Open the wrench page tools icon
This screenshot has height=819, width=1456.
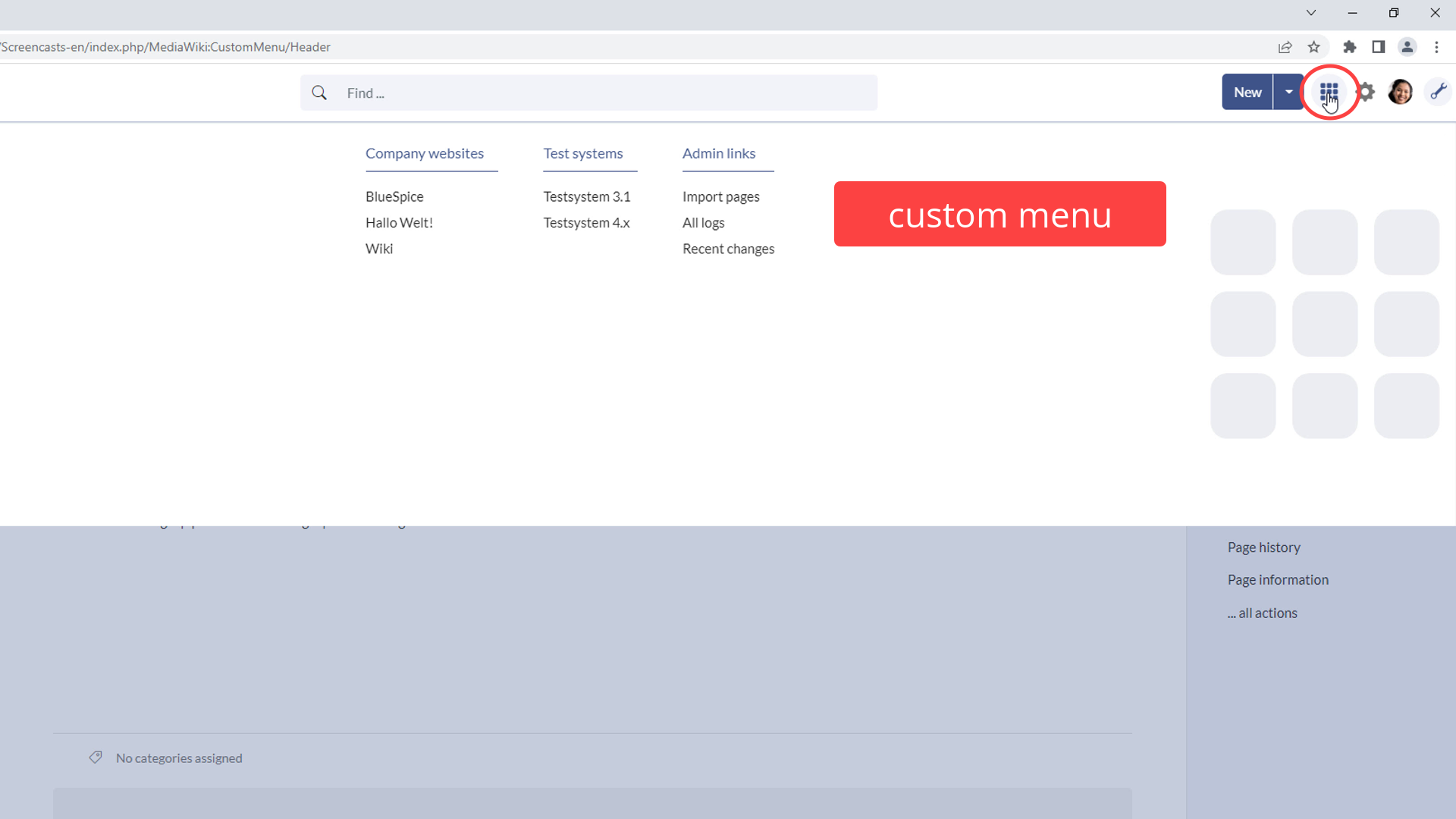[1439, 93]
